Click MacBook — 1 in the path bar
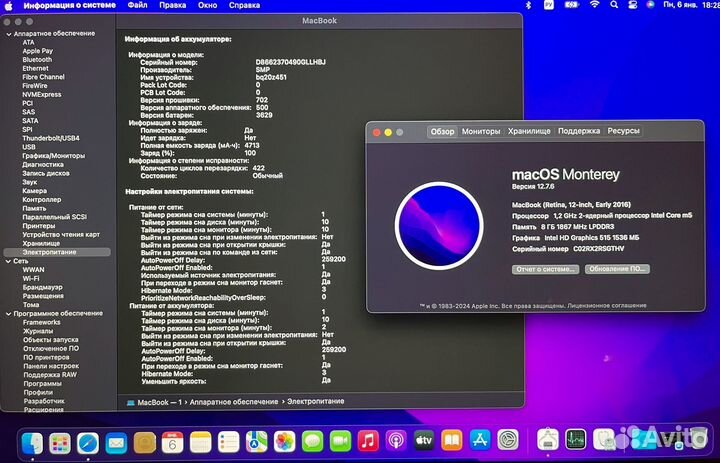This screenshot has height=463, width=720. pos(155,402)
